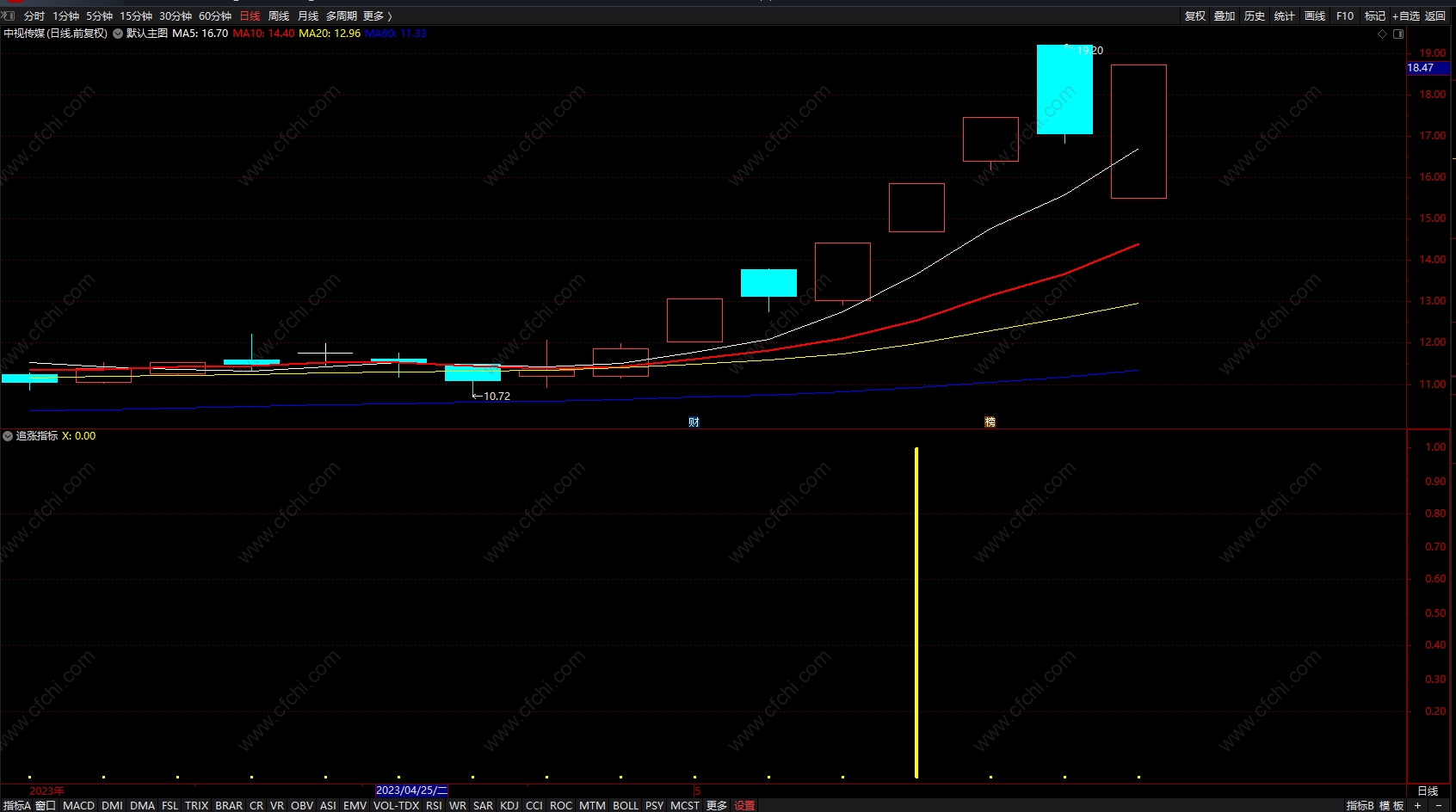
Task: Open the 默认主图 indicator dropdown
Action: 118,34
